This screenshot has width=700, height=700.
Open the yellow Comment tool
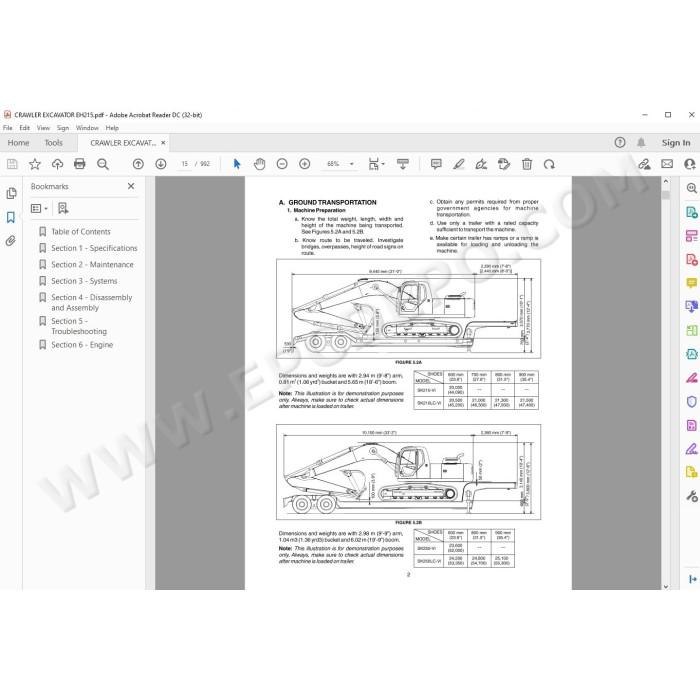pos(692,283)
